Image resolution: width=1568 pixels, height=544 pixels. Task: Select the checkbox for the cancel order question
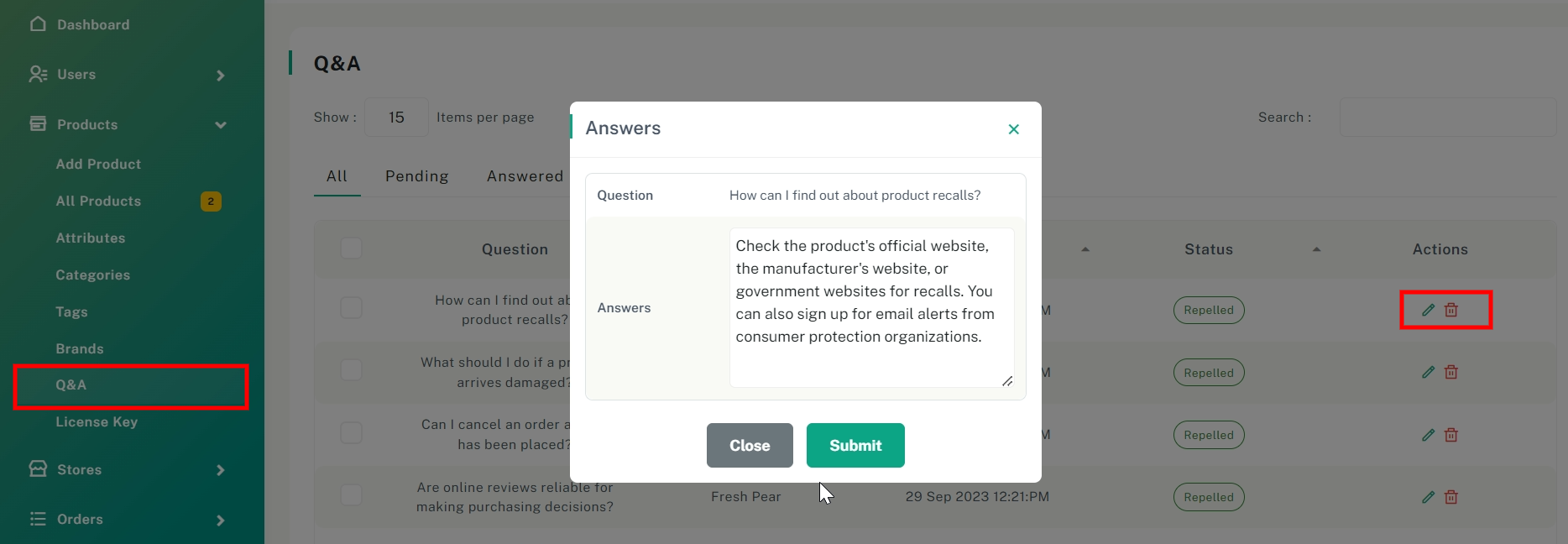pyautogui.click(x=351, y=433)
